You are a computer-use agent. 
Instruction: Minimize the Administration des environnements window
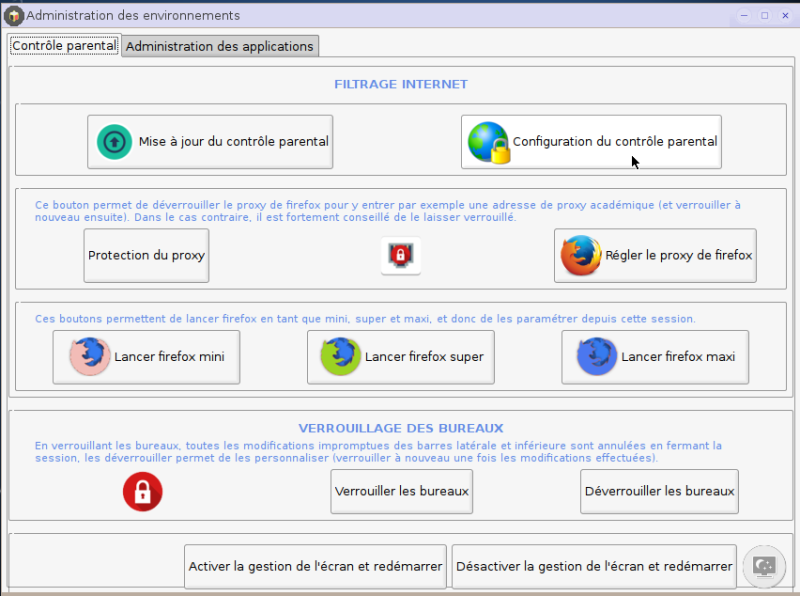click(744, 15)
